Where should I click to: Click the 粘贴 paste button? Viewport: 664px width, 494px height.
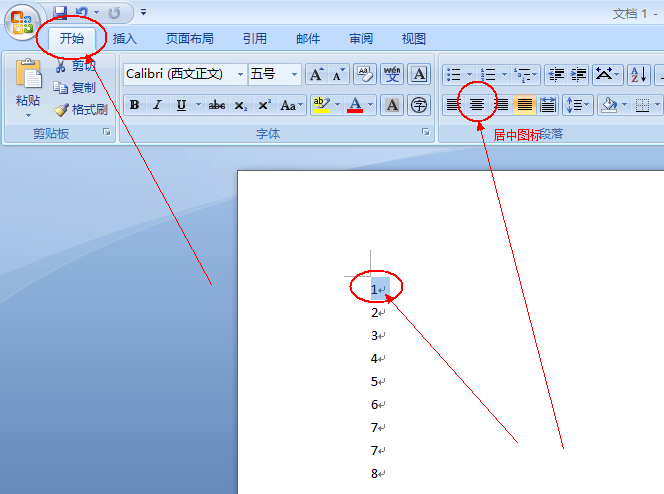point(28,83)
